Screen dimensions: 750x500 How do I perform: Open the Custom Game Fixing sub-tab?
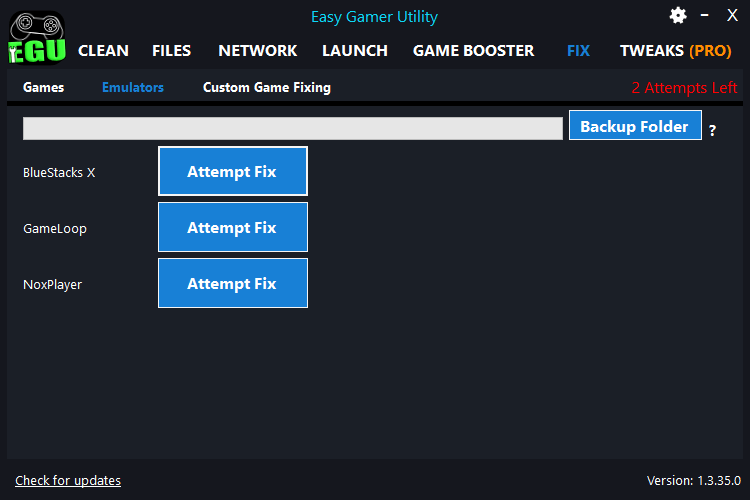267,88
